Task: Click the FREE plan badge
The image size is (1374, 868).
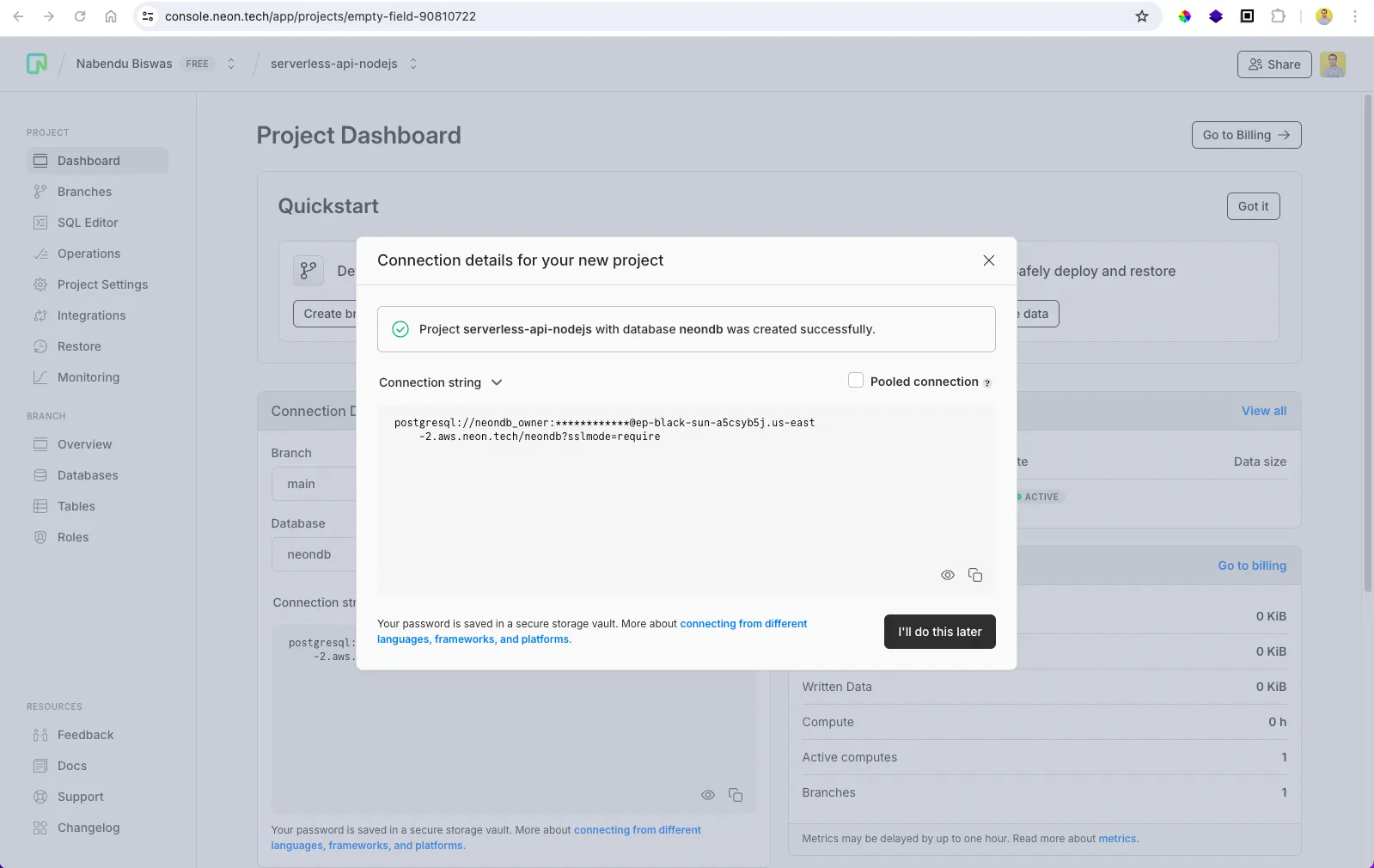Action: tap(198, 64)
